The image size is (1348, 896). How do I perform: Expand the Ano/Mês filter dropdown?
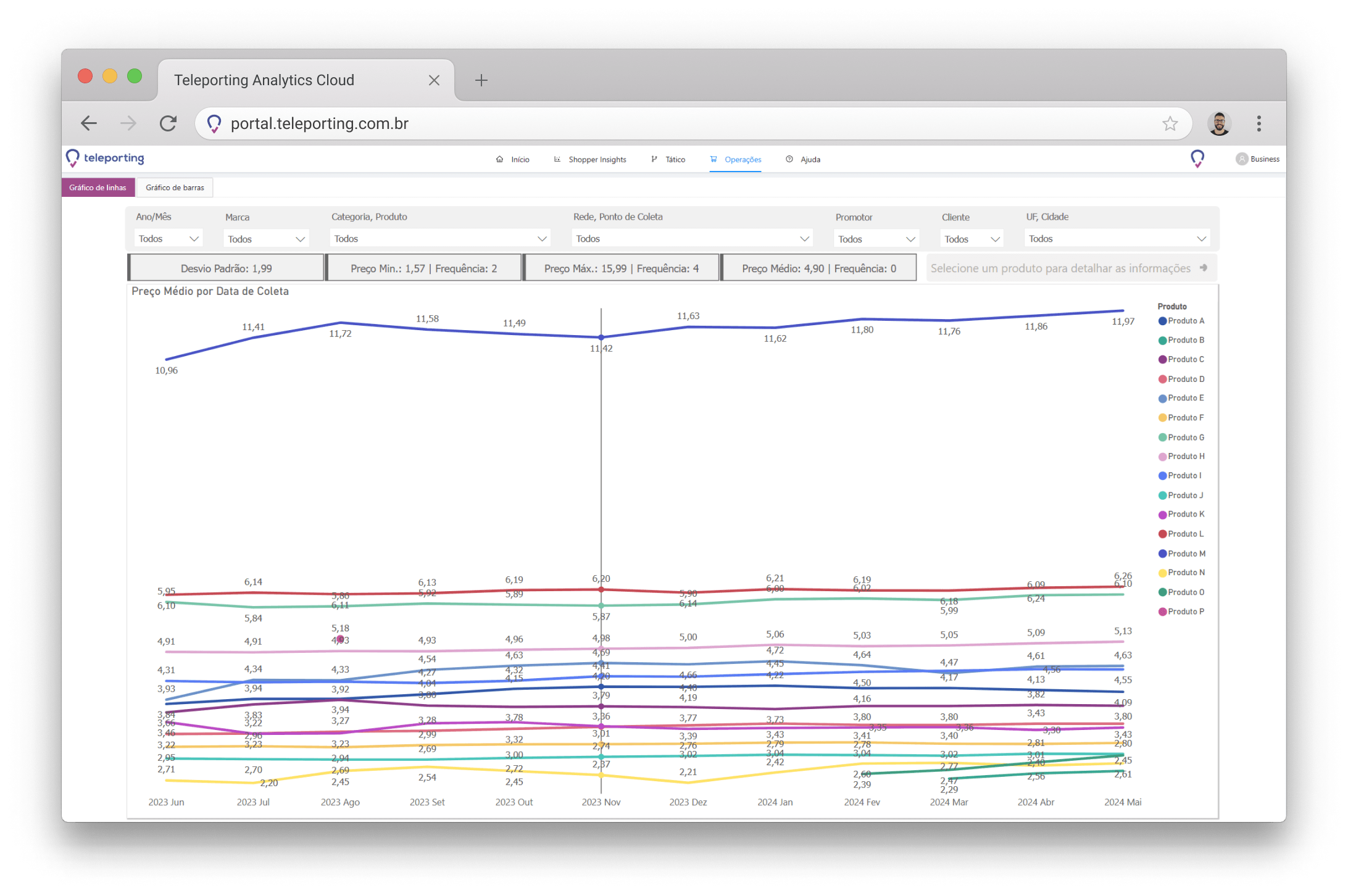pyautogui.click(x=168, y=239)
